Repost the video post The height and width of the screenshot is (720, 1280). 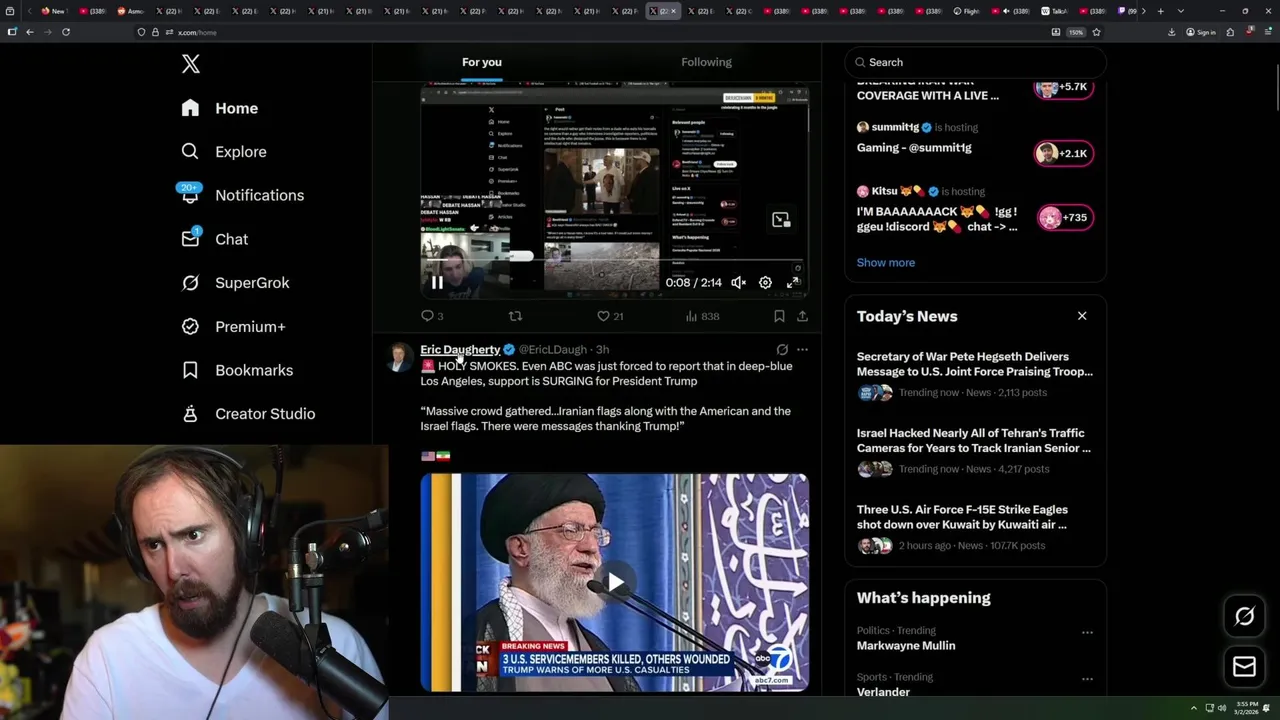coord(515,316)
